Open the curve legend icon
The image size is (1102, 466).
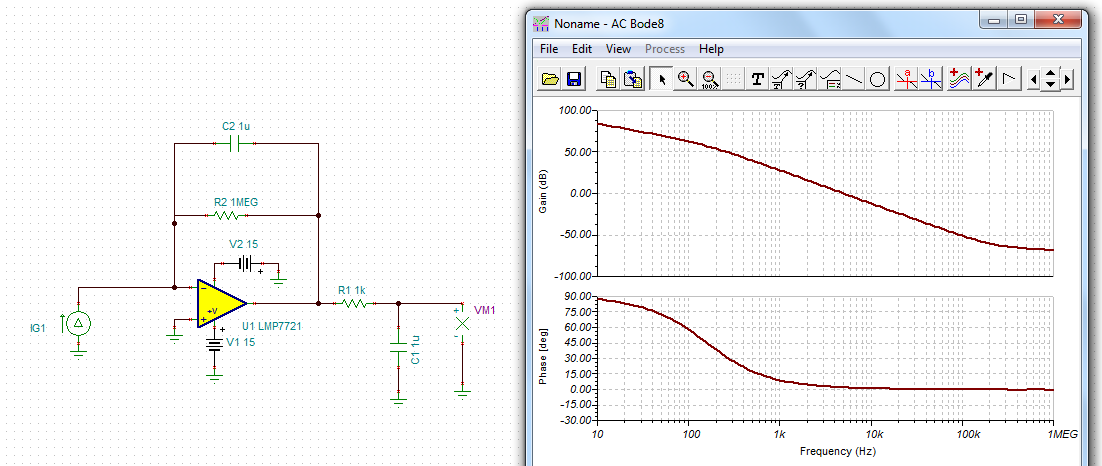(830, 79)
